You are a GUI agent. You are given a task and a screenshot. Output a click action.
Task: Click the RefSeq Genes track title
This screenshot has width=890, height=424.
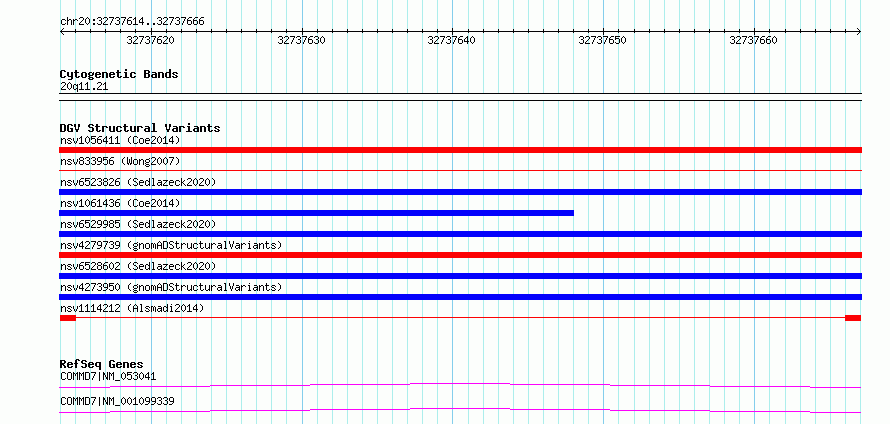coord(102,364)
